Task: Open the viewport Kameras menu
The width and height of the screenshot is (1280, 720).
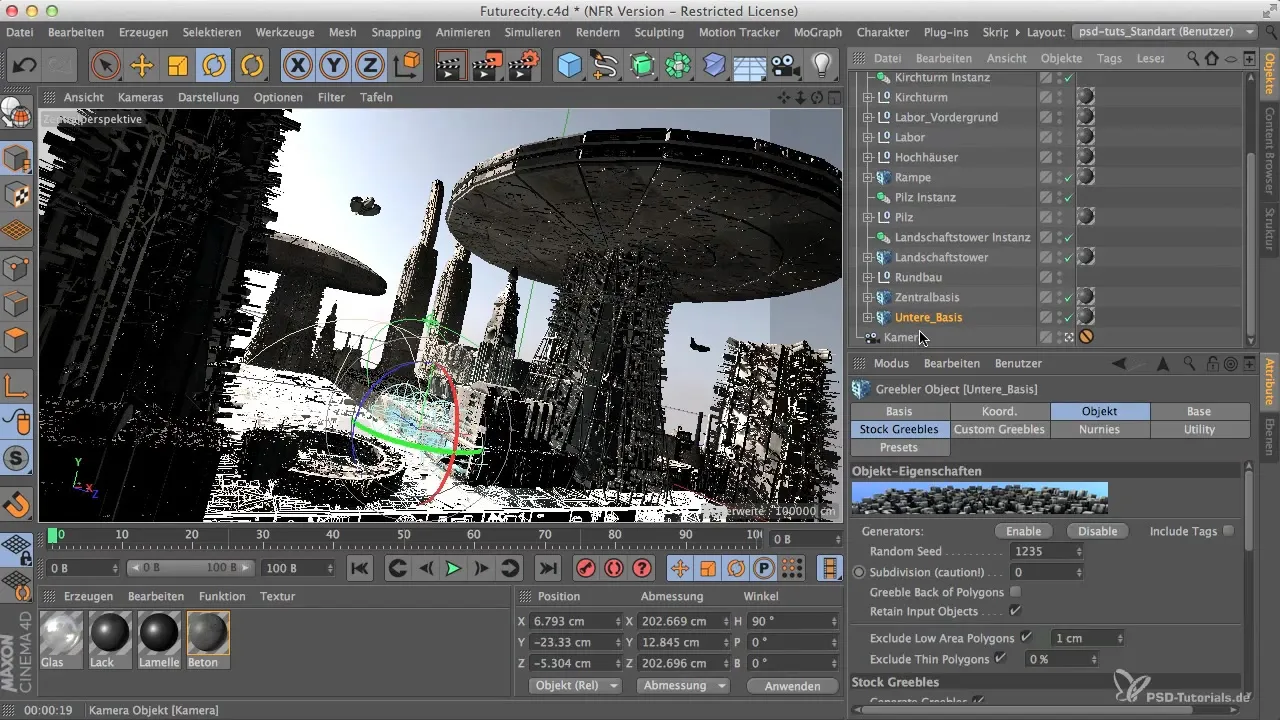Action: coord(140,97)
